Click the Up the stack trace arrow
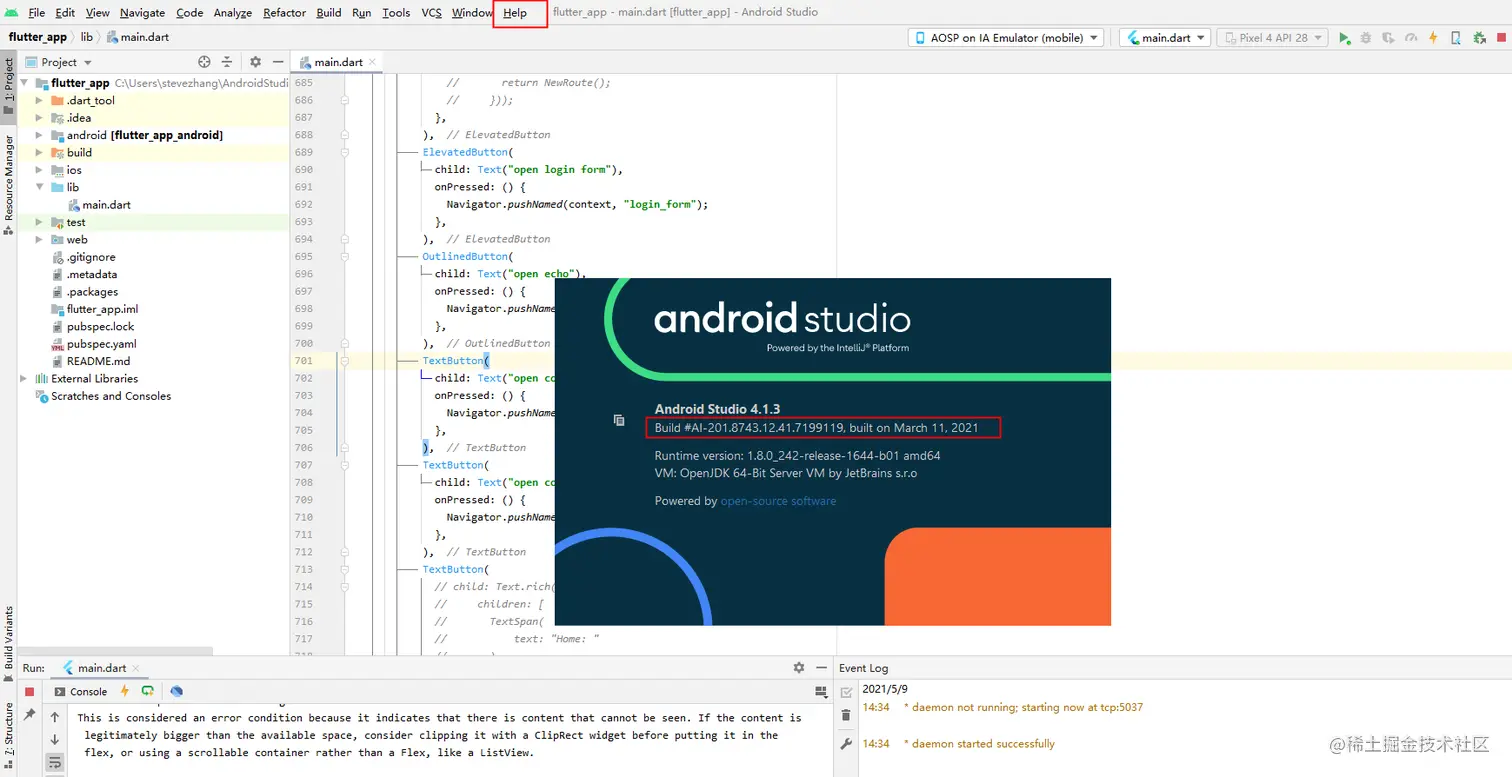The image size is (1512, 777). [x=55, y=717]
